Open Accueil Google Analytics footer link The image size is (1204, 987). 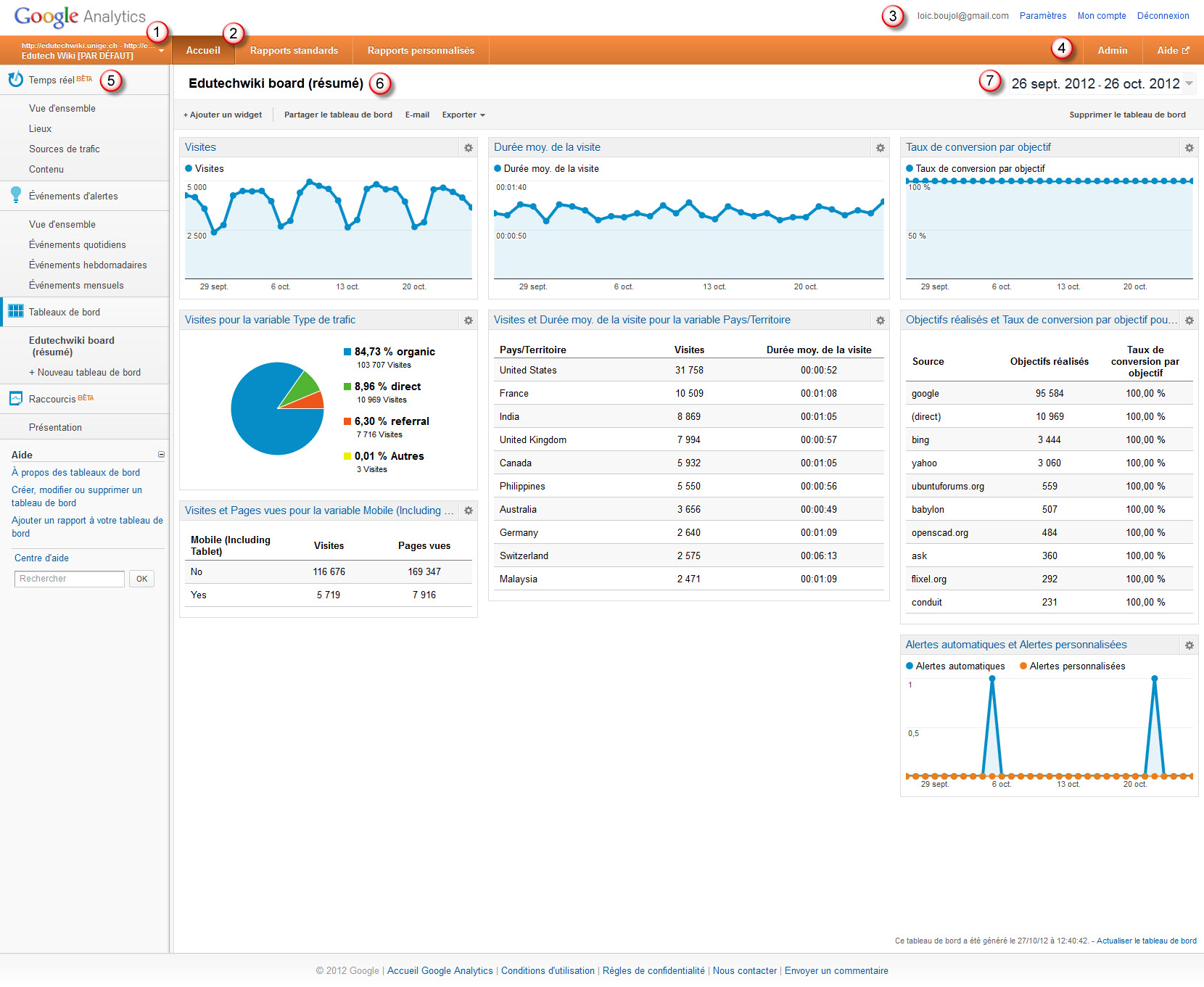pyautogui.click(x=440, y=970)
